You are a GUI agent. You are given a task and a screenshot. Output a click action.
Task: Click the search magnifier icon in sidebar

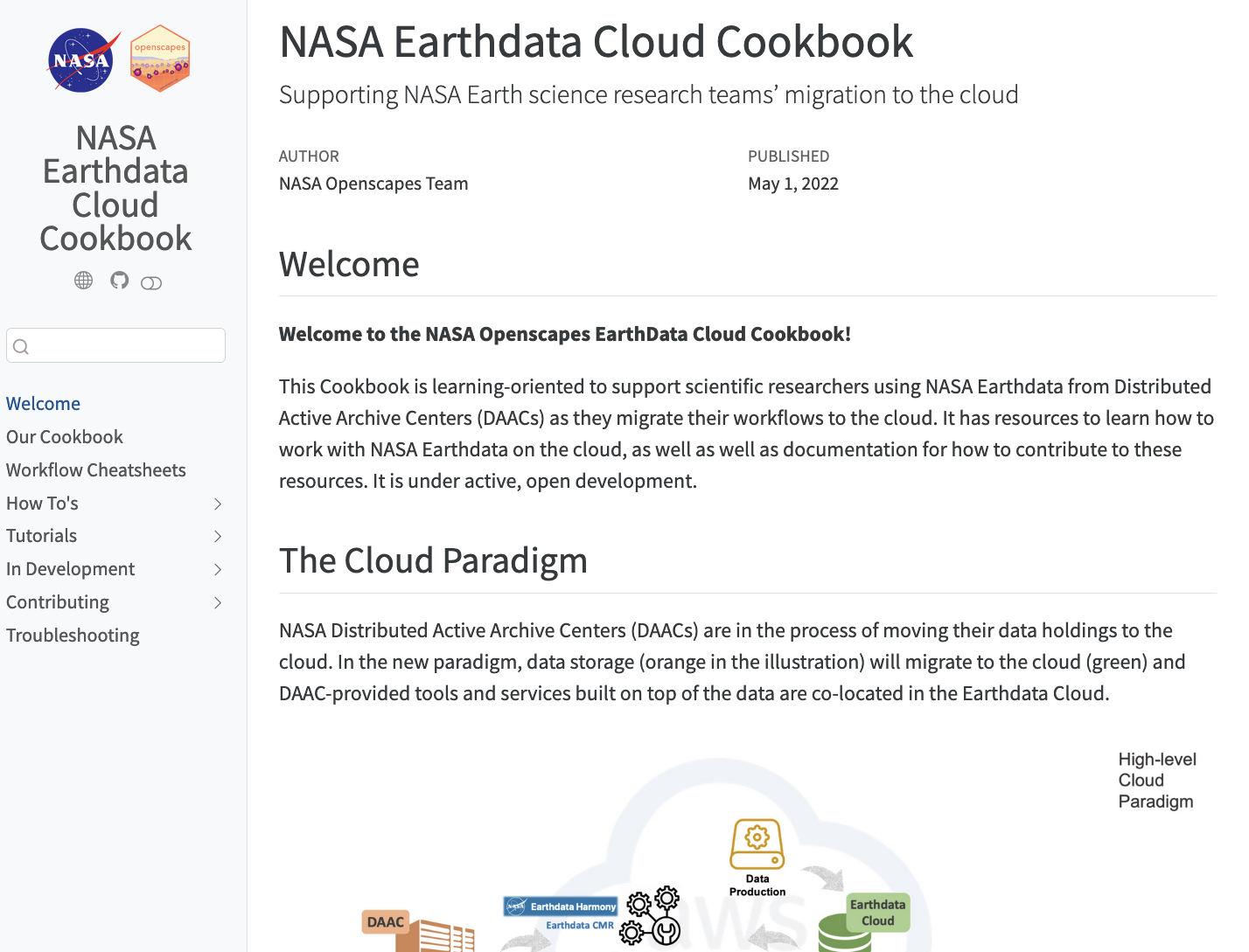(x=21, y=345)
